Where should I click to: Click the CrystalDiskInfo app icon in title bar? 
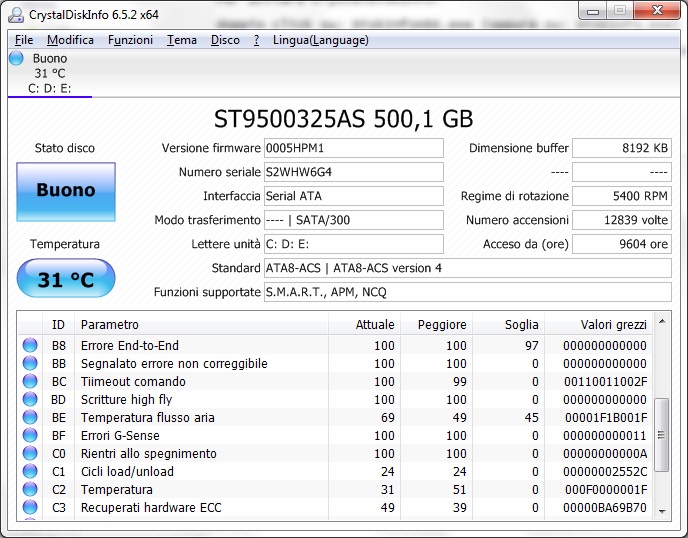[x=16, y=14]
